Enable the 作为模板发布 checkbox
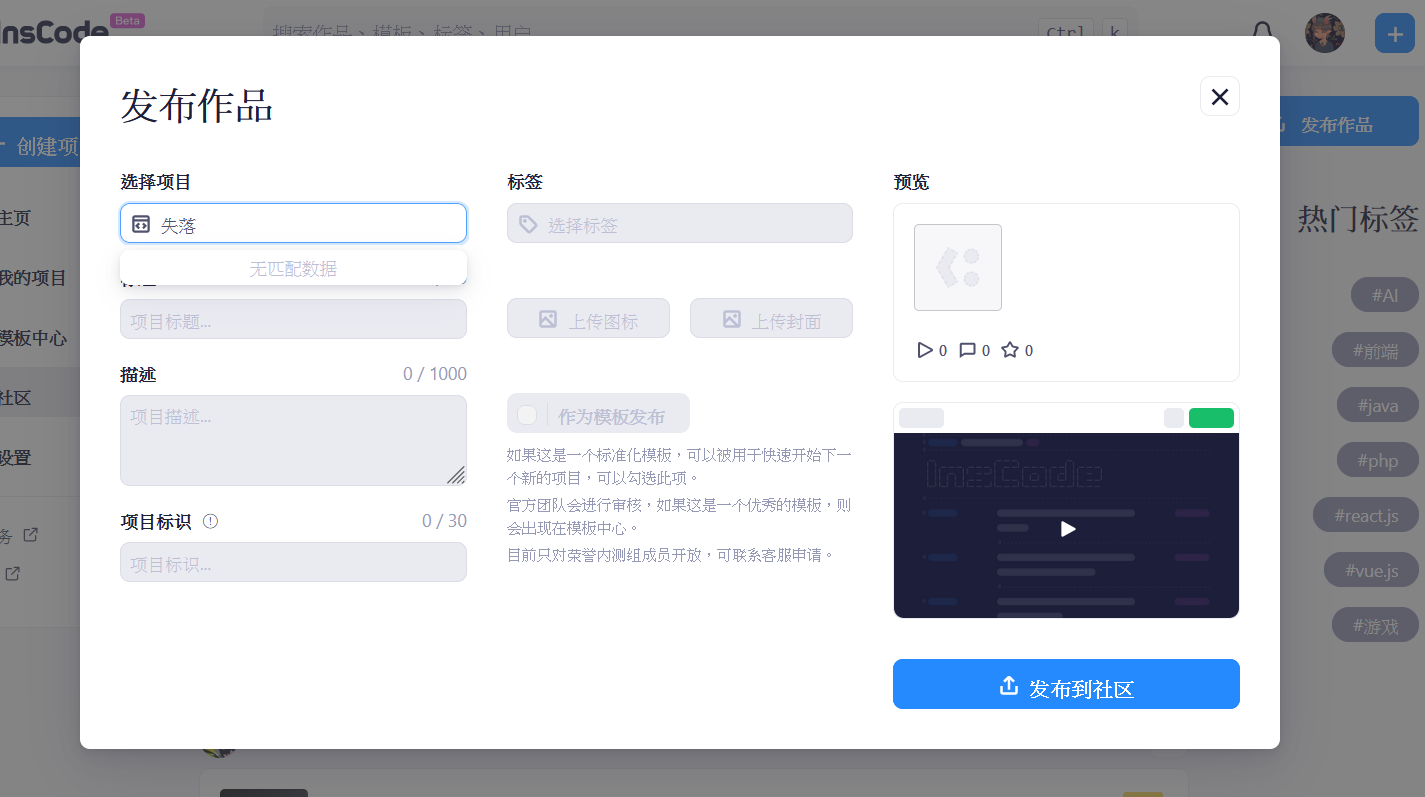 coord(527,414)
